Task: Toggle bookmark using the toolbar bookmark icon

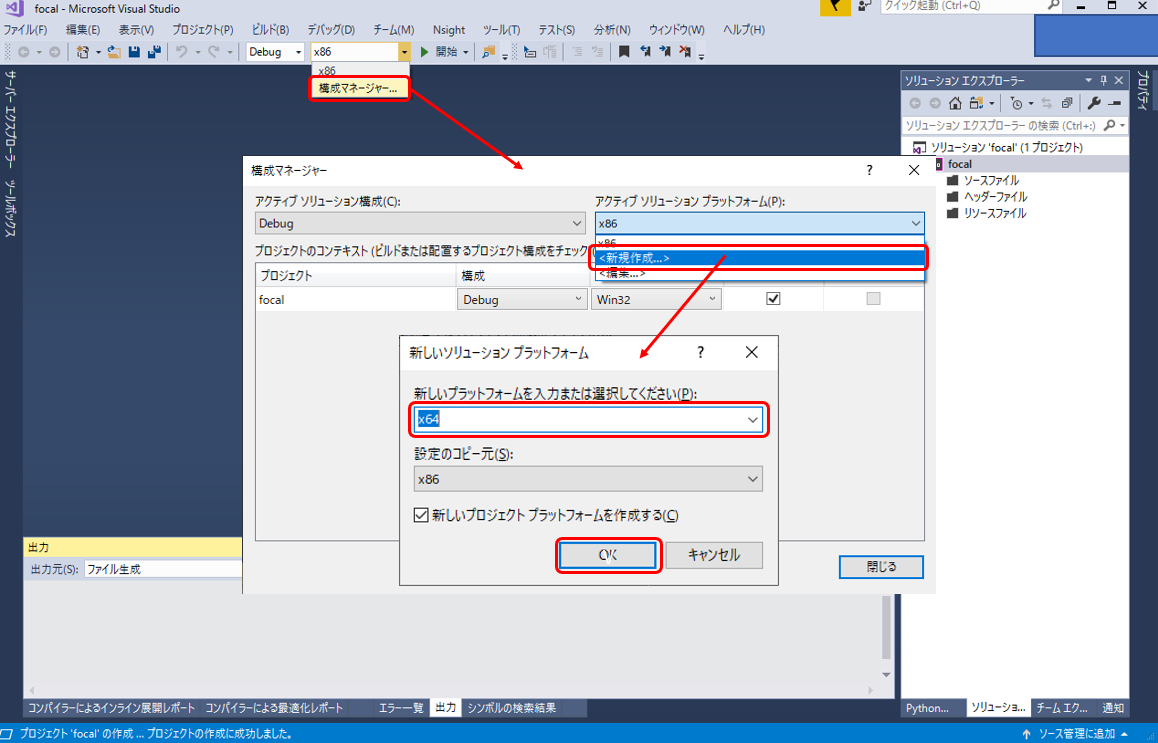Action: (624, 52)
